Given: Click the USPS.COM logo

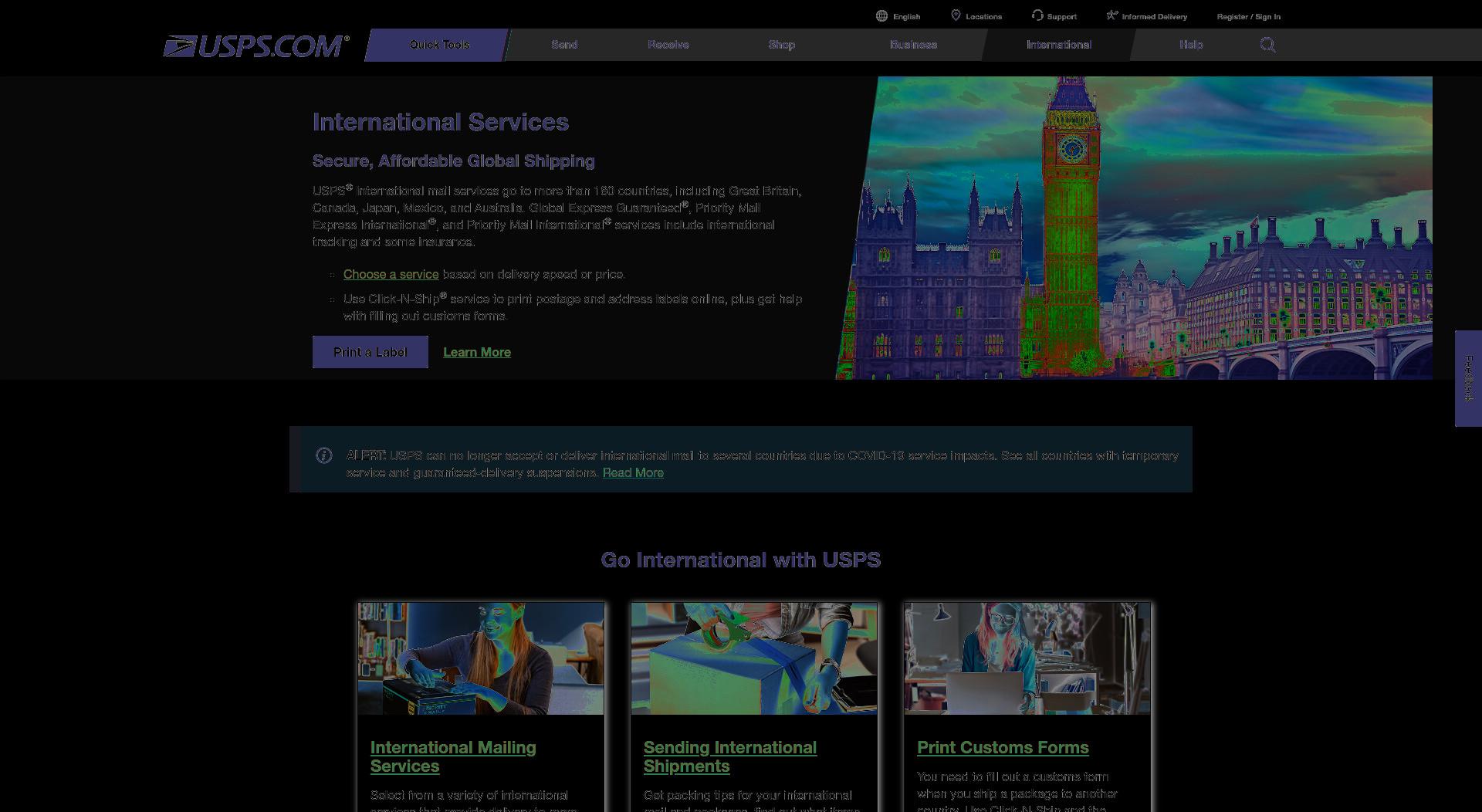Looking at the screenshot, I should point(256,46).
